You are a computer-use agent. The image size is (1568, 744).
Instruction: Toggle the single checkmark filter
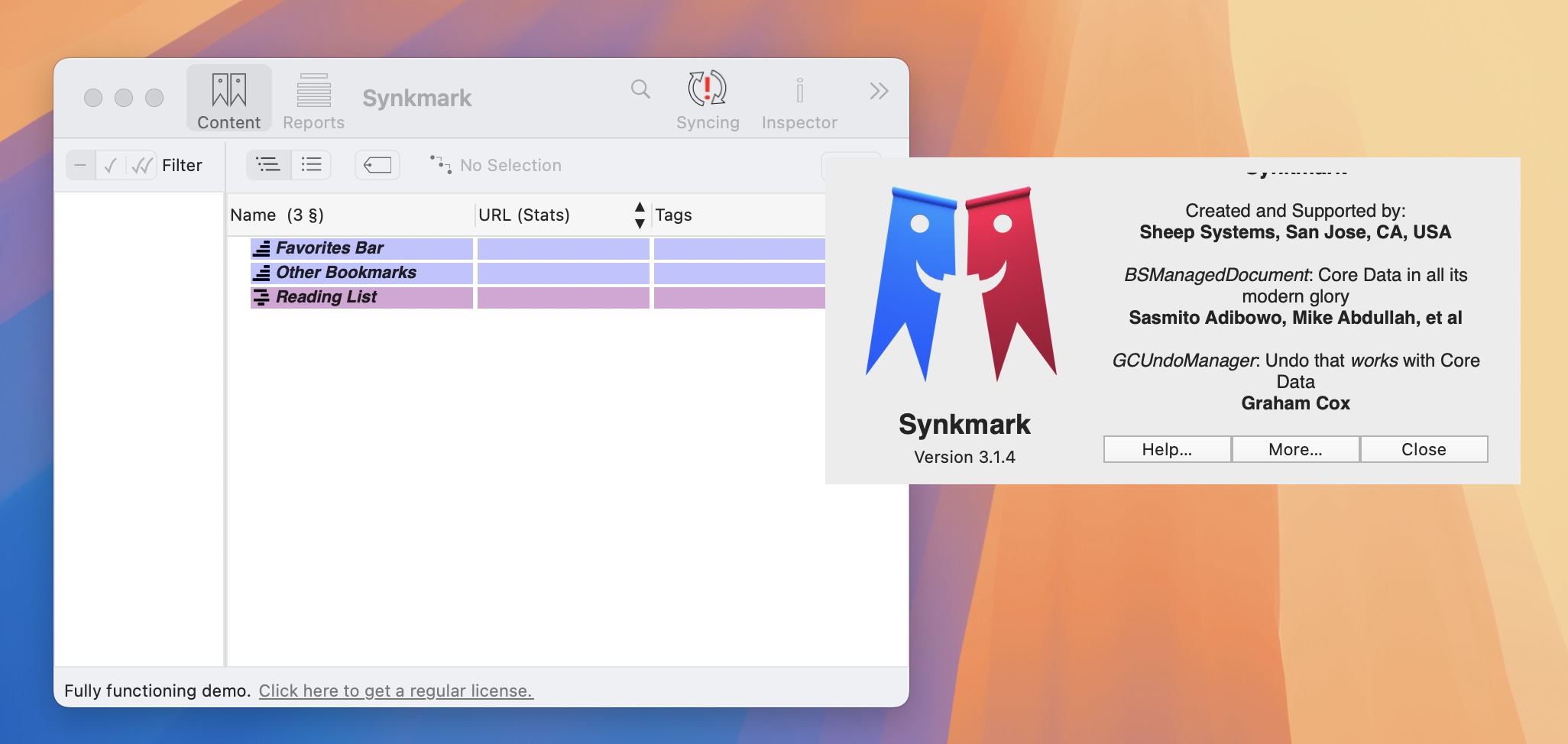point(111,165)
